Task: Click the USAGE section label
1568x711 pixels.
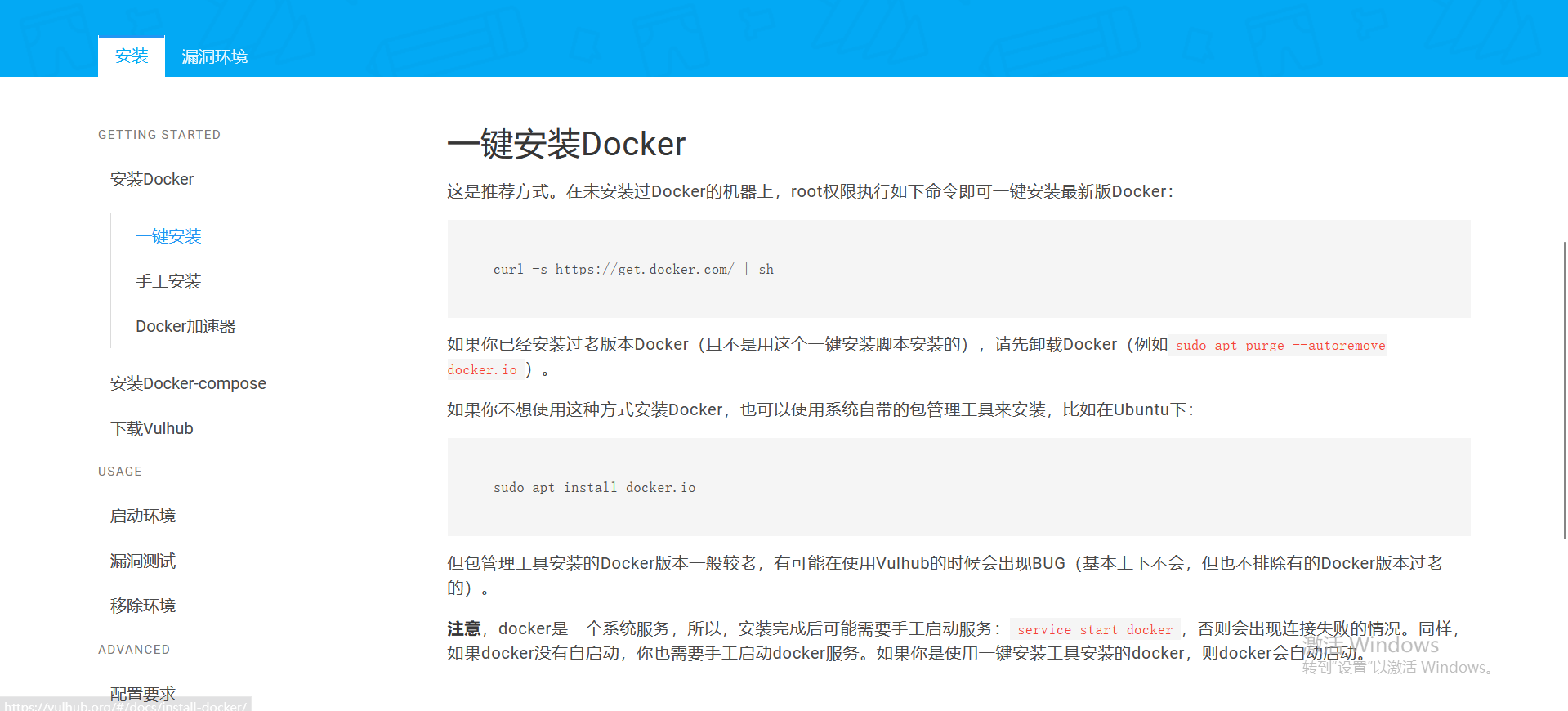Action: click(120, 472)
